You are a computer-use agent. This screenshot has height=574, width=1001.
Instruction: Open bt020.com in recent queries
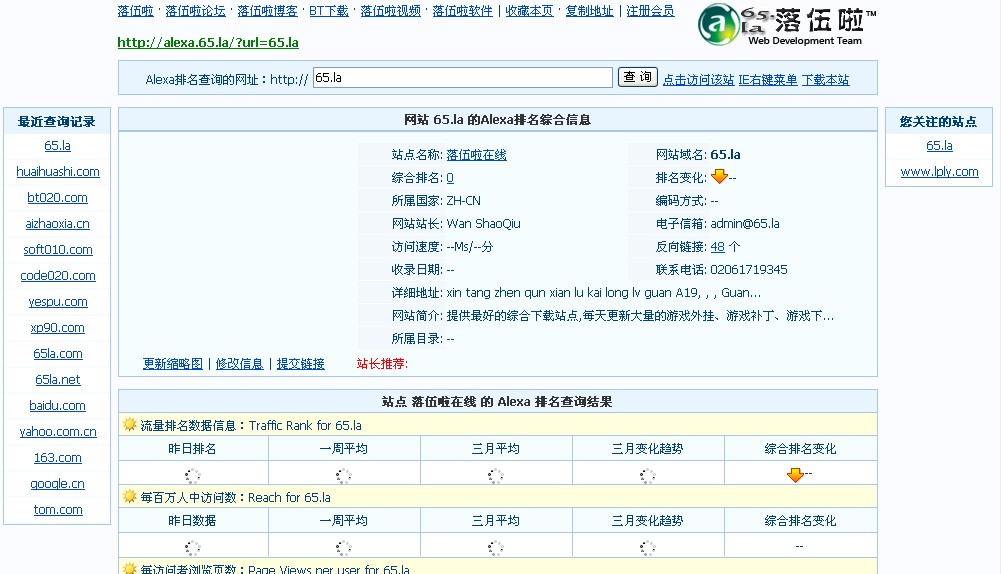click(57, 198)
